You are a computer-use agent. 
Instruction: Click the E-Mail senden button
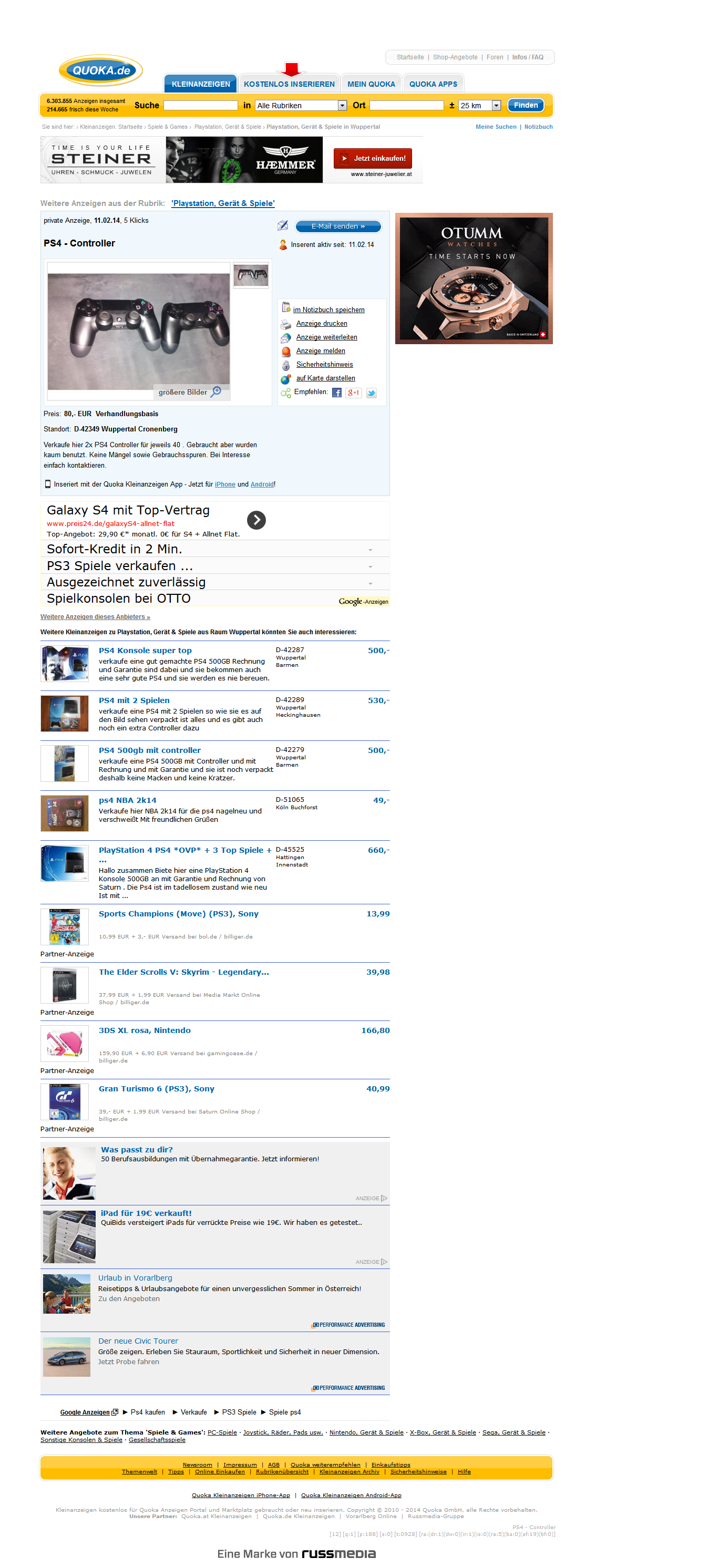pyautogui.click(x=338, y=226)
